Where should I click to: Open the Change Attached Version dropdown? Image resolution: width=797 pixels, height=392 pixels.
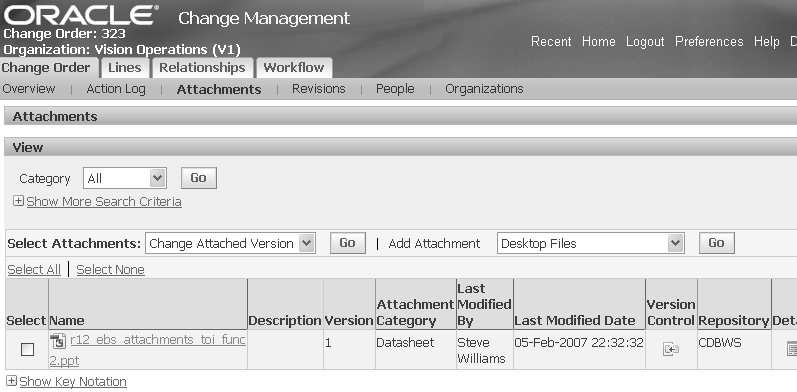(x=230, y=243)
